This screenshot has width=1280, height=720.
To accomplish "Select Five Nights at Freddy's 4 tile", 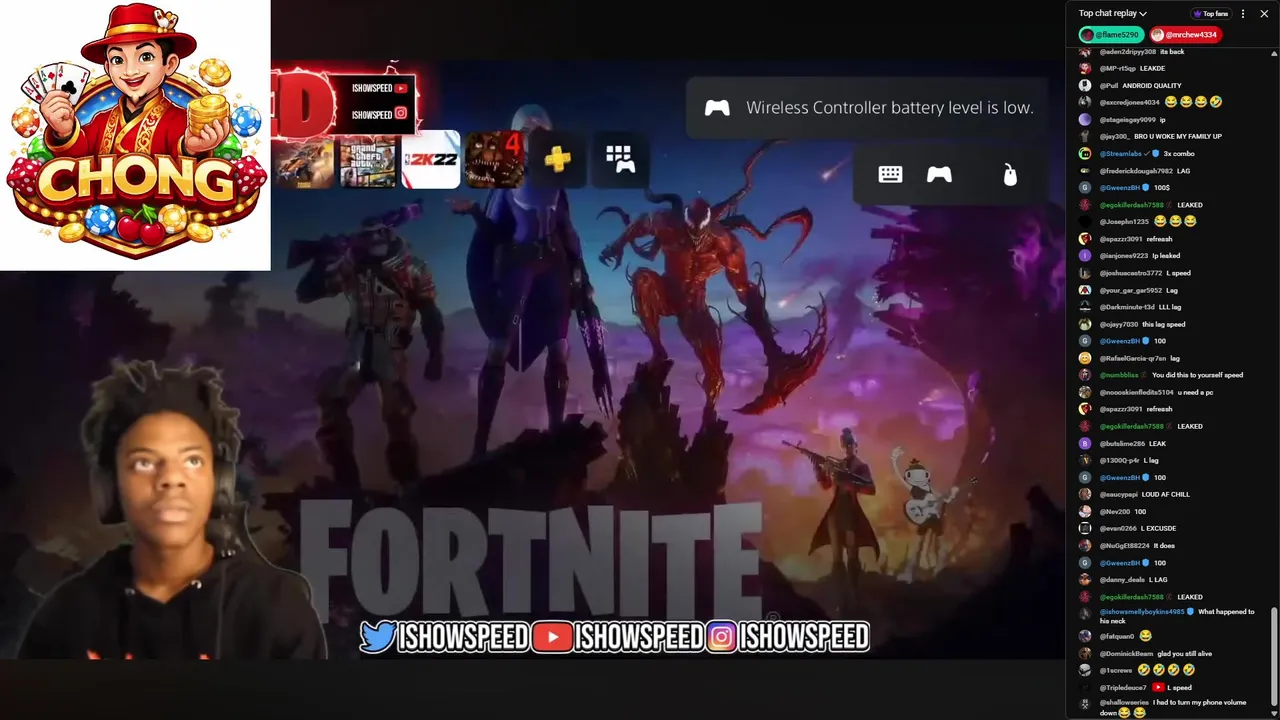I will pyautogui.click(x=494, y=159).
